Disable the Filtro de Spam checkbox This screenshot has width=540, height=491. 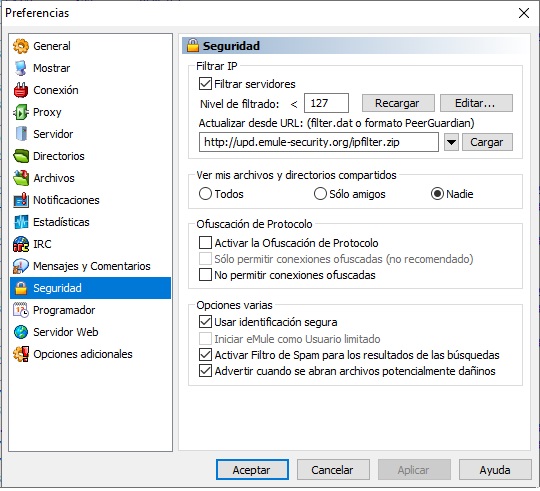click(205, 355)
